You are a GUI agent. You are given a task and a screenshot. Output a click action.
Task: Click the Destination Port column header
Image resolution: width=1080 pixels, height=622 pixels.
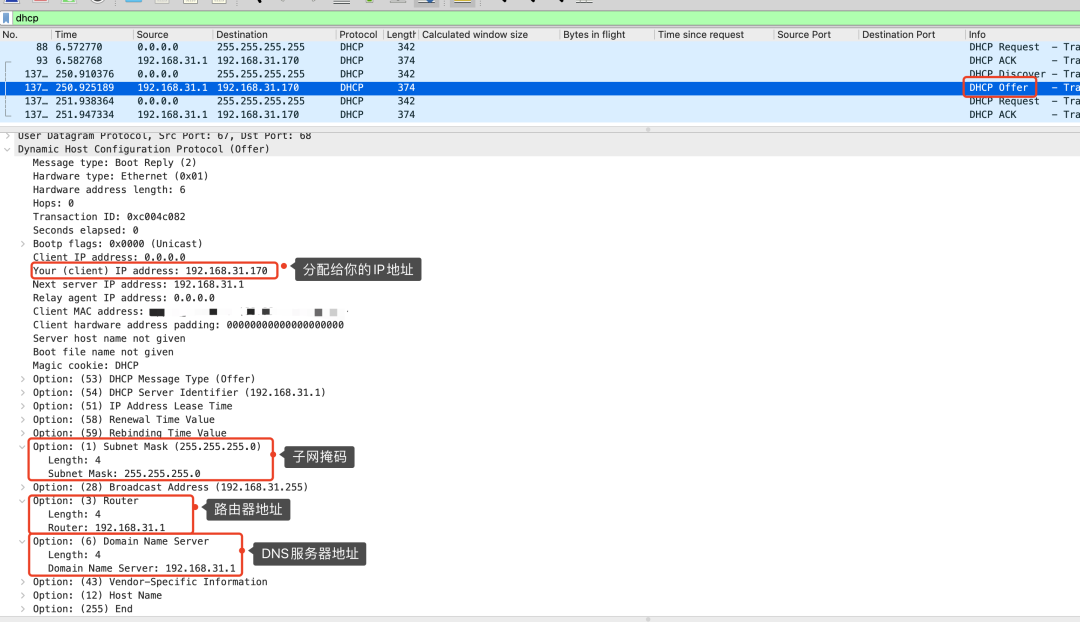click(x=912, y=34)
